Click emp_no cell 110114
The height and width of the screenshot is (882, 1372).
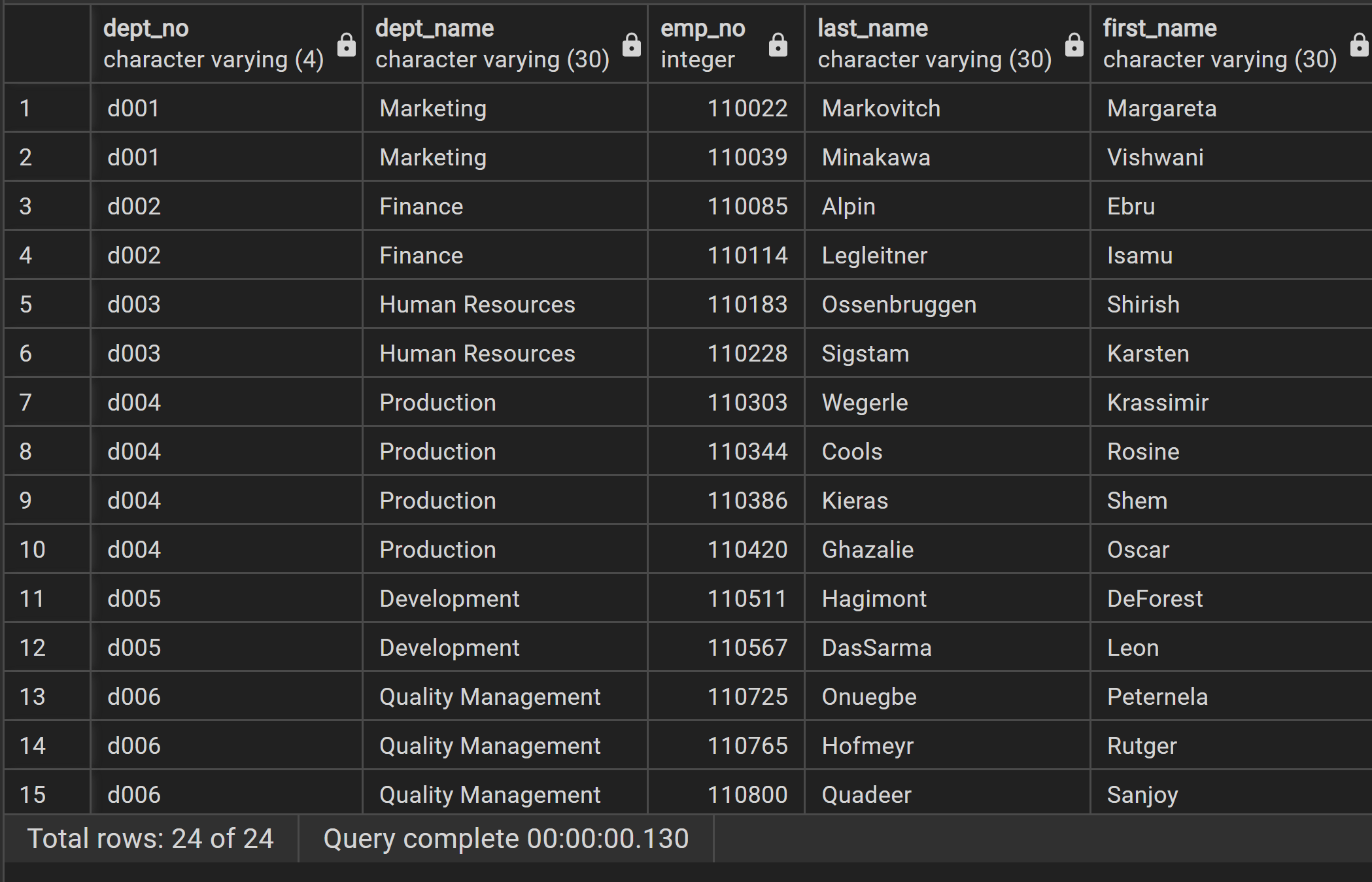point(726,255)
